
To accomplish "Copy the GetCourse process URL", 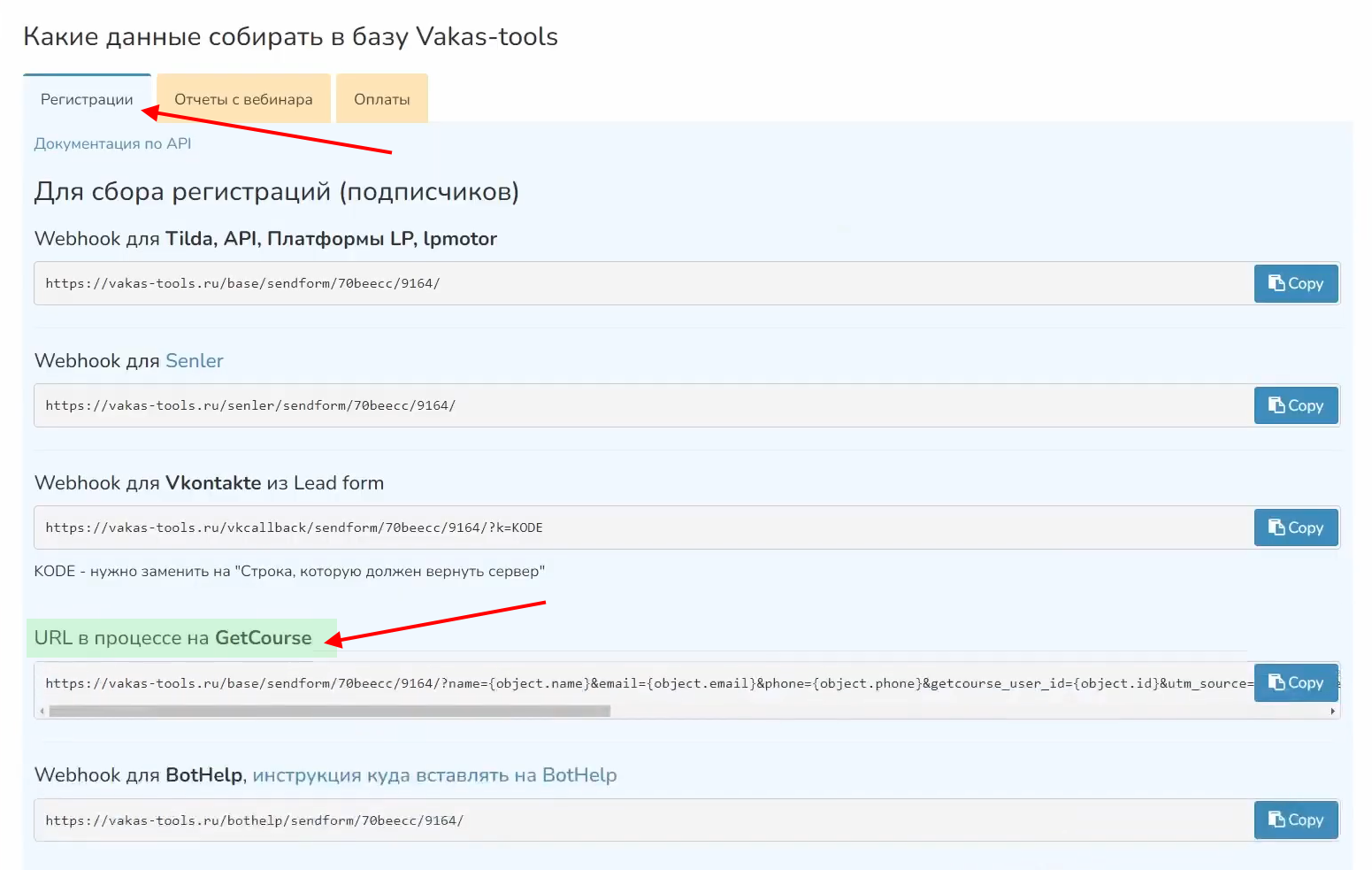I will tap(1295, 683).
